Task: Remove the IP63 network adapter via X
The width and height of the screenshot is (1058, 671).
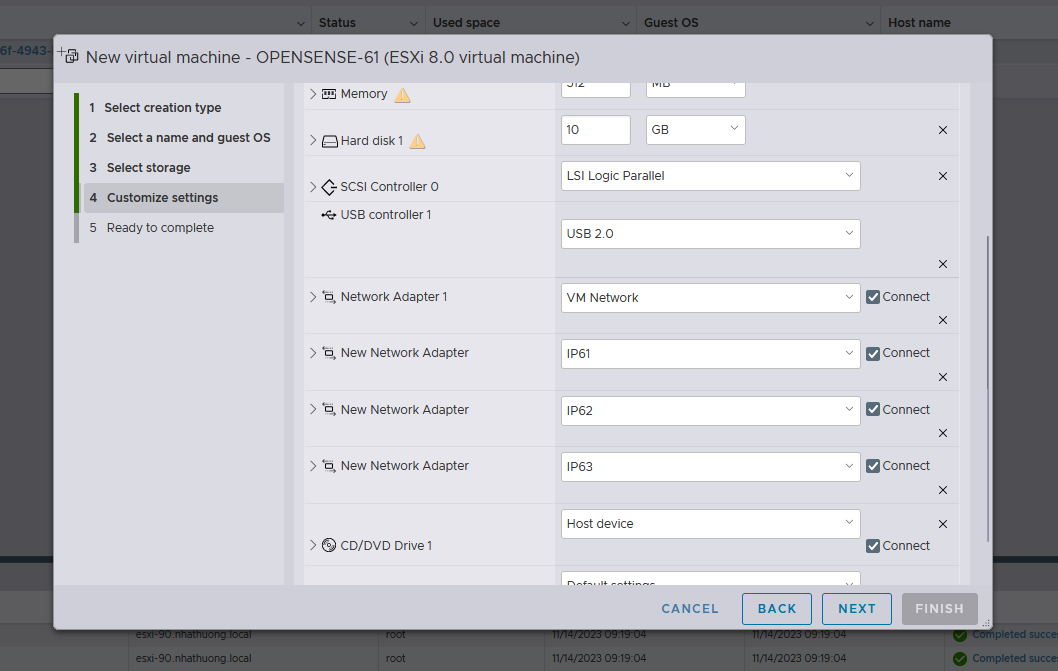Action: (942, 490)
